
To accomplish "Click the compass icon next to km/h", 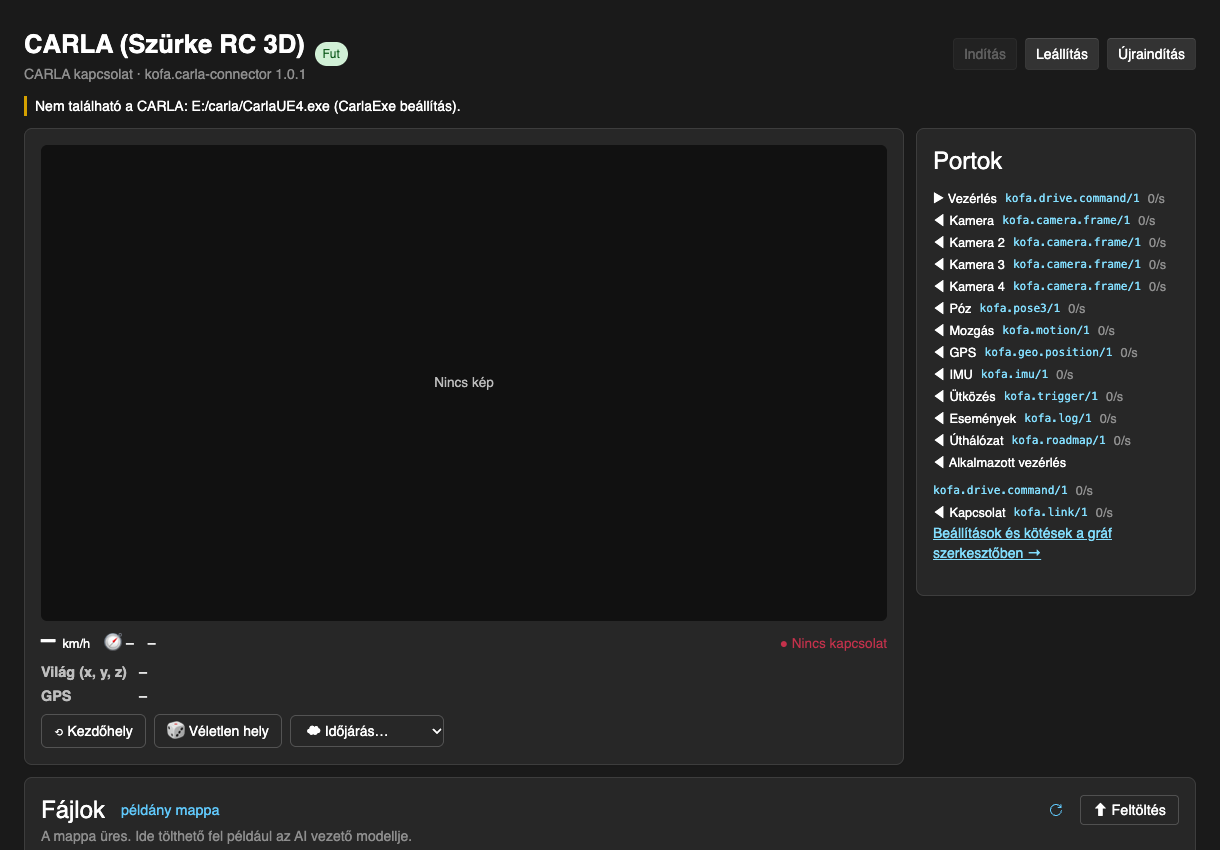I will [x=112, y=642].
